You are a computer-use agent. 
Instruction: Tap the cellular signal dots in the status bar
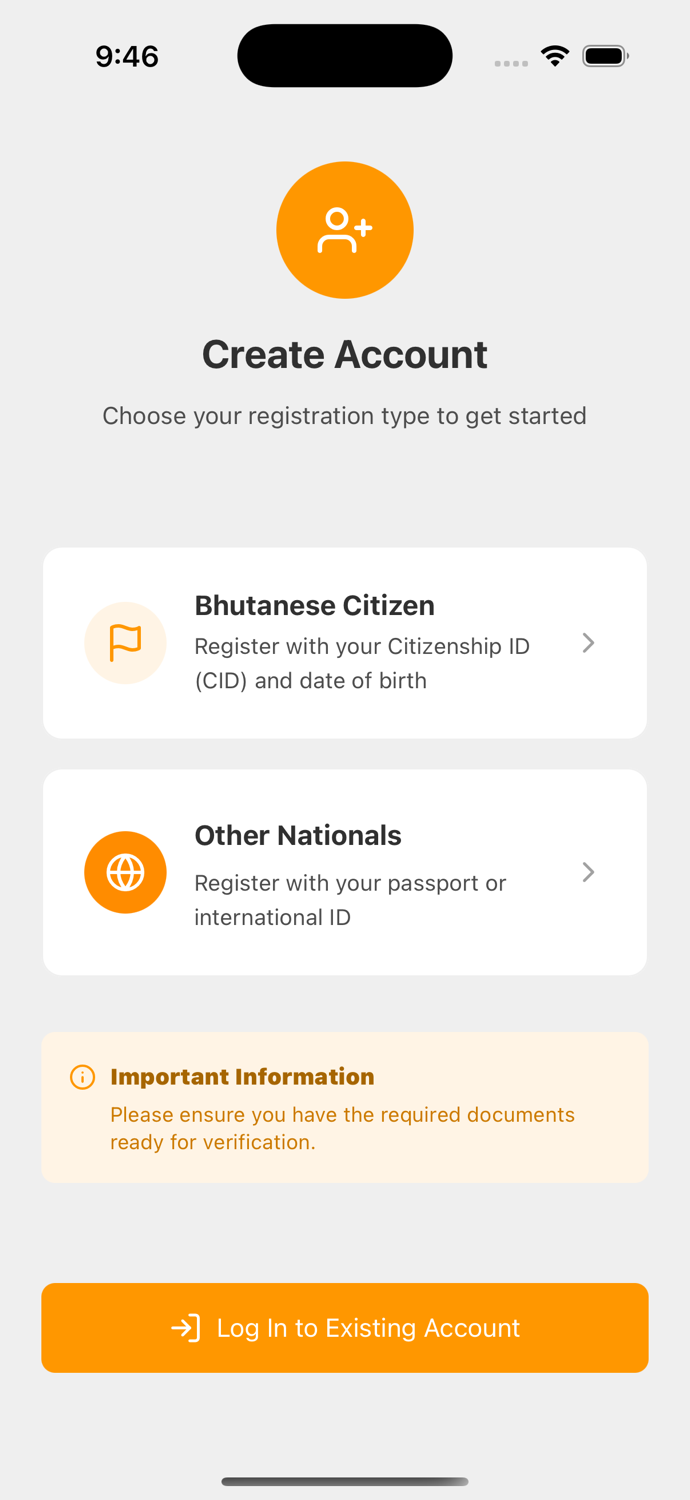point(510,62)
